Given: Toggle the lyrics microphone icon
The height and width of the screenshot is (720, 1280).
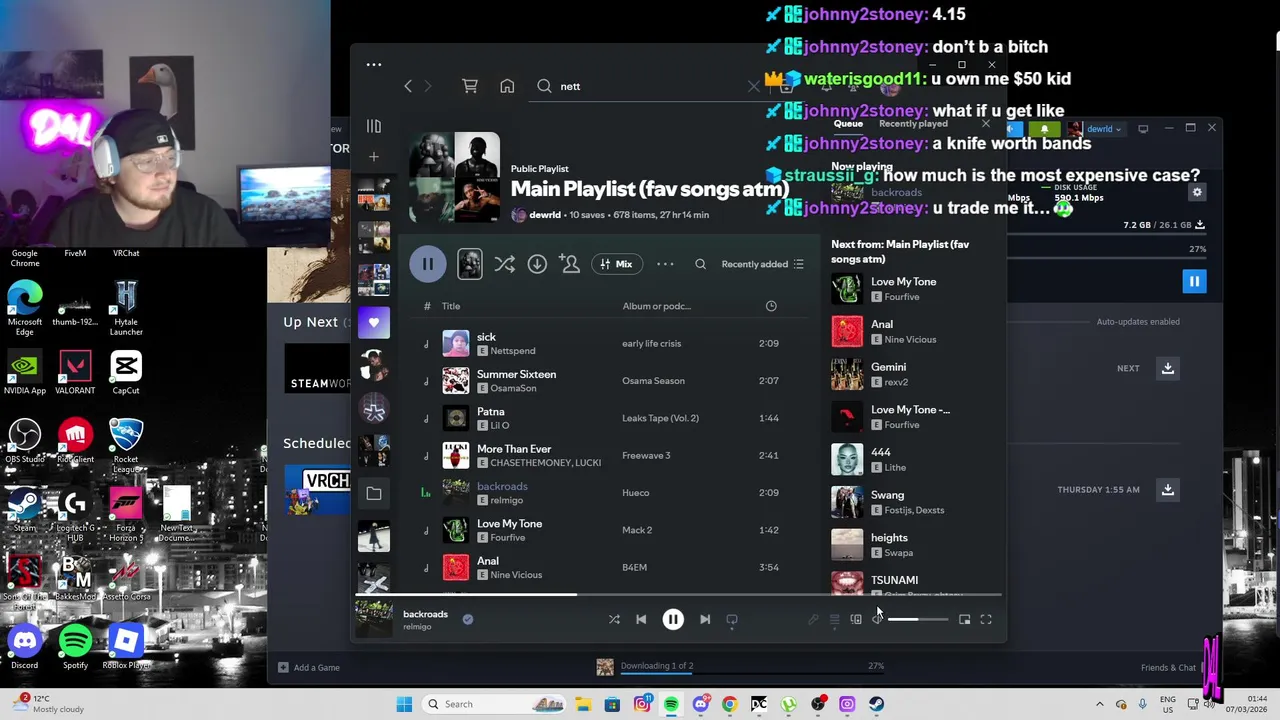Looking at the screenshot, I should click(813, 620).
